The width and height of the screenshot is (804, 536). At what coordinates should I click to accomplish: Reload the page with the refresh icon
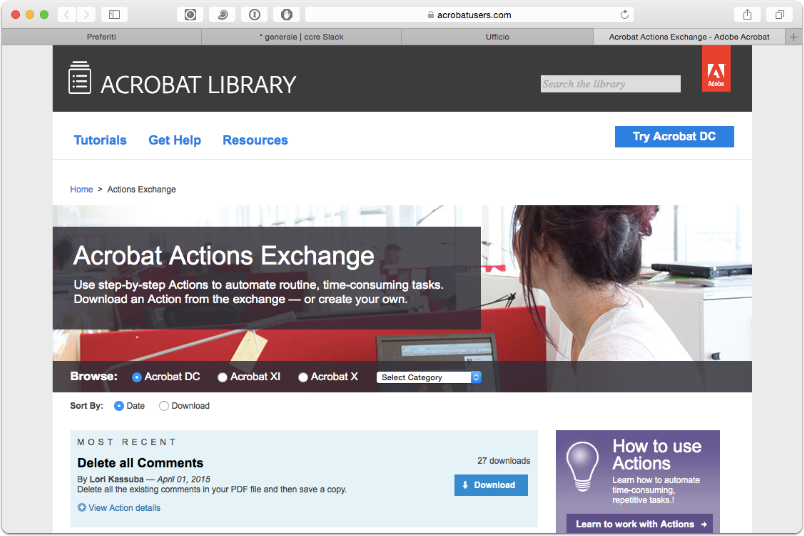[625, 14]
